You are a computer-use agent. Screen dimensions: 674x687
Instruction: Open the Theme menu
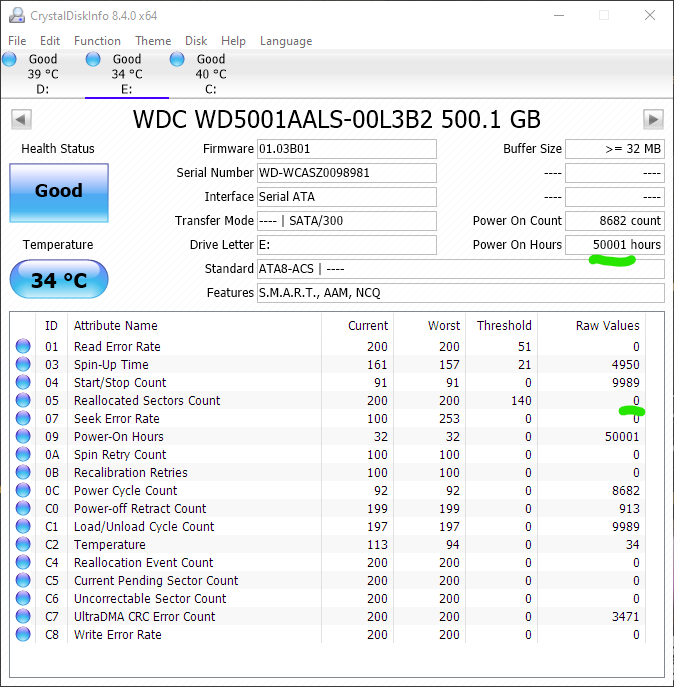pyautogui.click(x=153, y=41)
